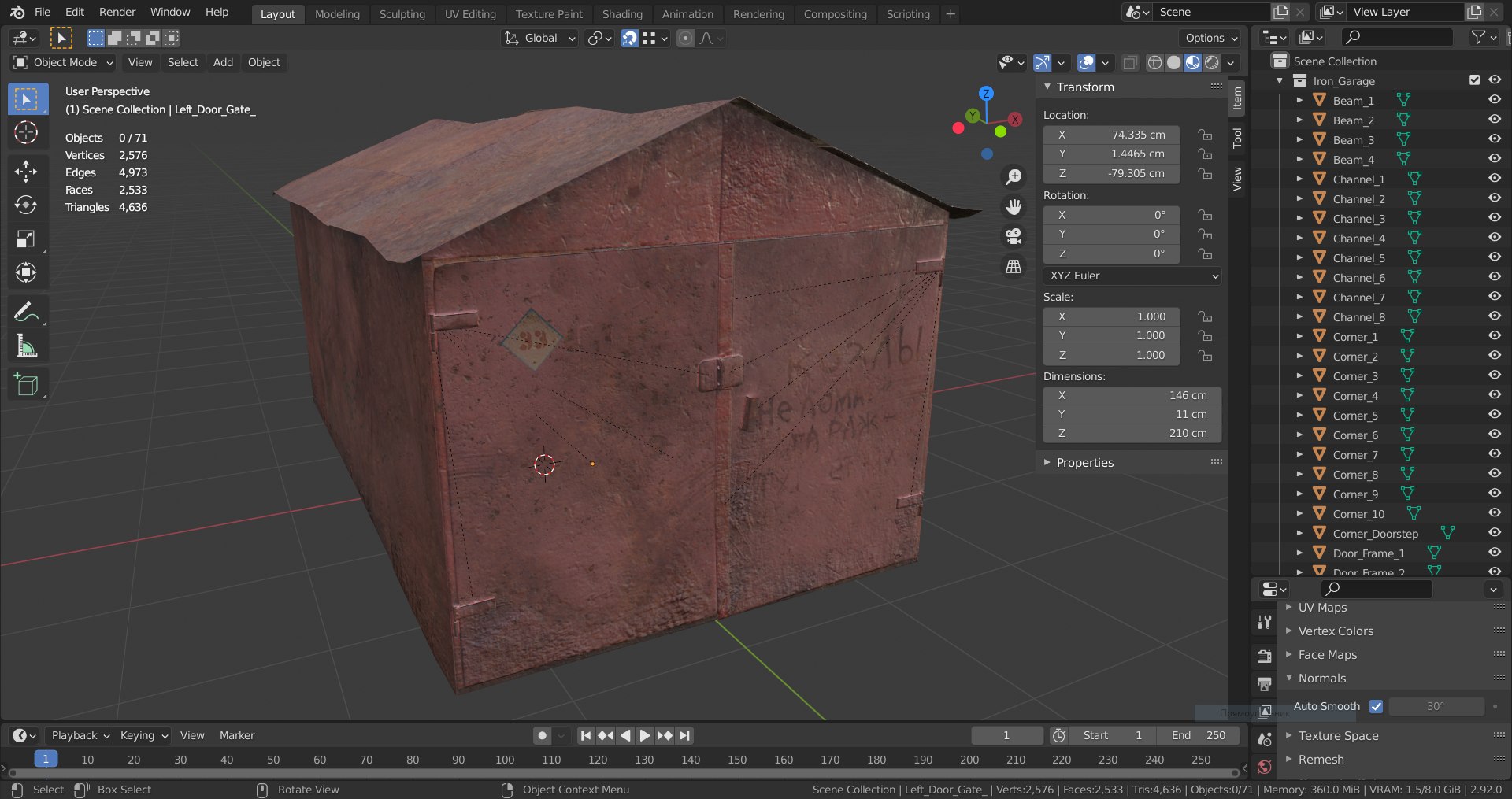The width and height of the screenshot is (1512, 799).
Task: Switch to rendered viewport shading
Action: coord(1212,62)
